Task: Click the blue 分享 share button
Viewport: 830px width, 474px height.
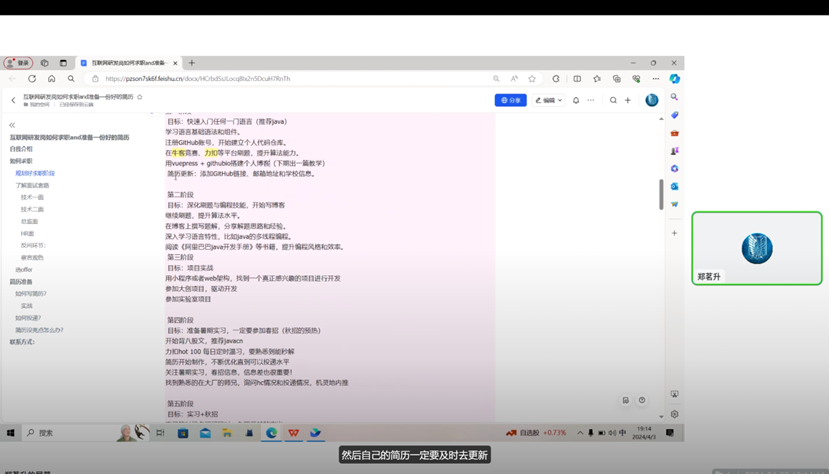Action: tap(510, 100)
